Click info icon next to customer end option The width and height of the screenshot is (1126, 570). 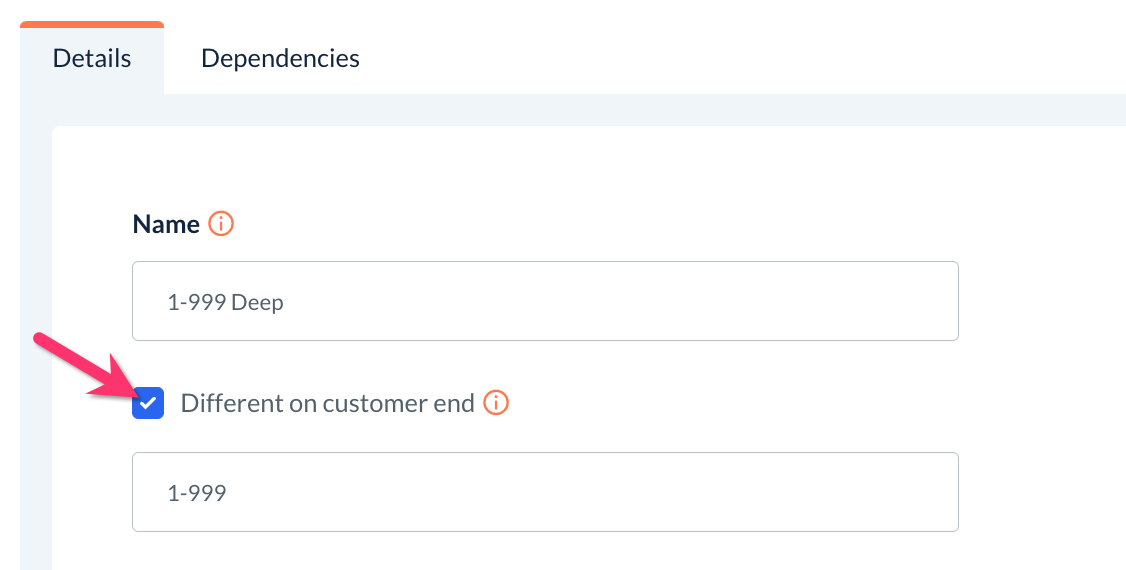[496, 403]
